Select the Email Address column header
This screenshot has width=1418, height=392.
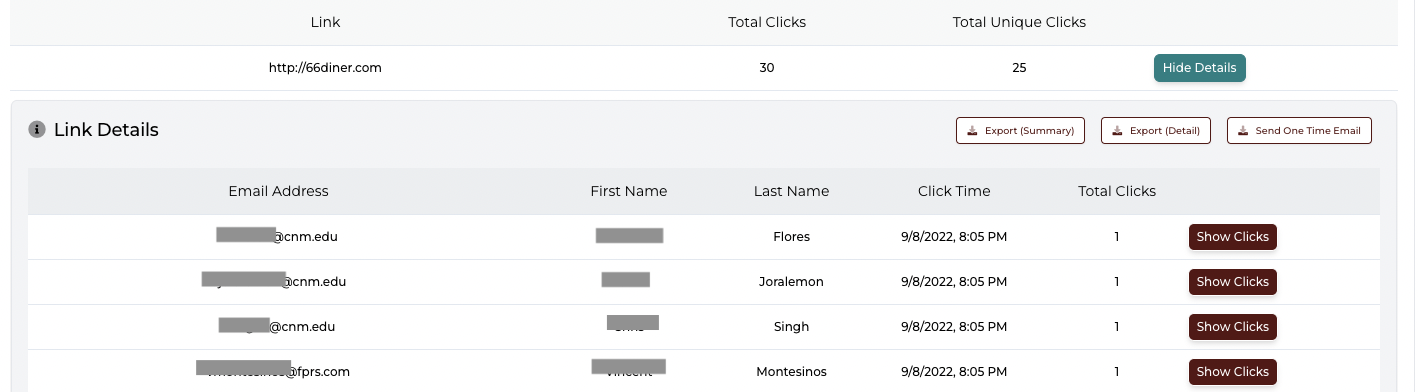click(x=278, y=191)
